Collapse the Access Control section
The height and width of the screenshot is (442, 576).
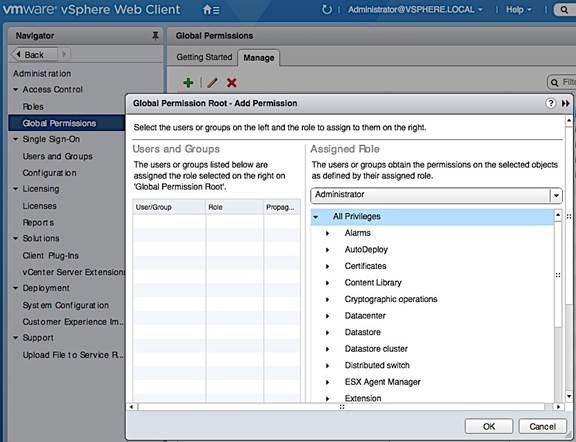[x=15, y=89]
